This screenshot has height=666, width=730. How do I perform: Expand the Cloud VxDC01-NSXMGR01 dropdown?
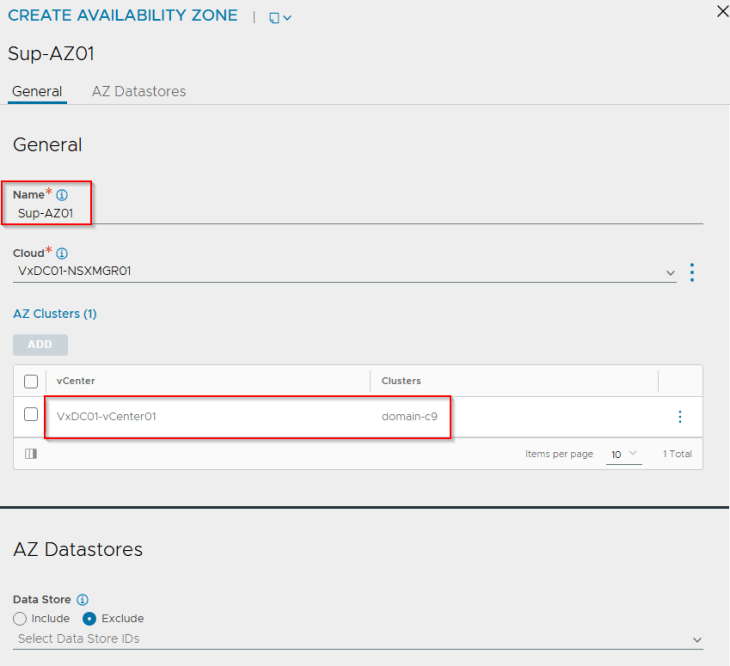[669, 272]
